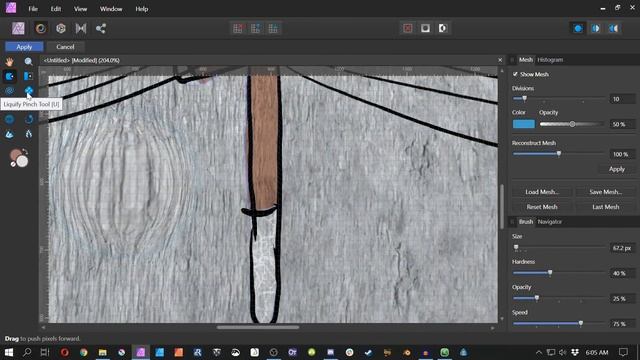Click the Hardness field showing 40 %
640x360 pixels.
(x=622, y=273)
